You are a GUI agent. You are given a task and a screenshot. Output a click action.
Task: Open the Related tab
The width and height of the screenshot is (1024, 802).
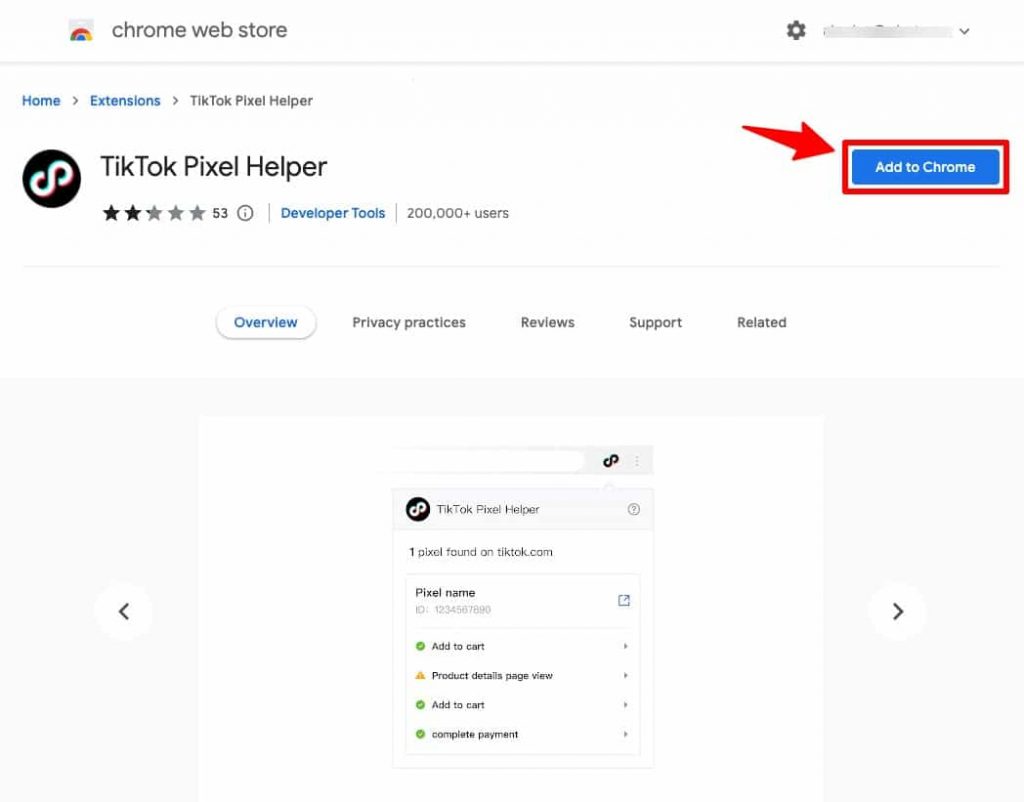click(761, 322)
